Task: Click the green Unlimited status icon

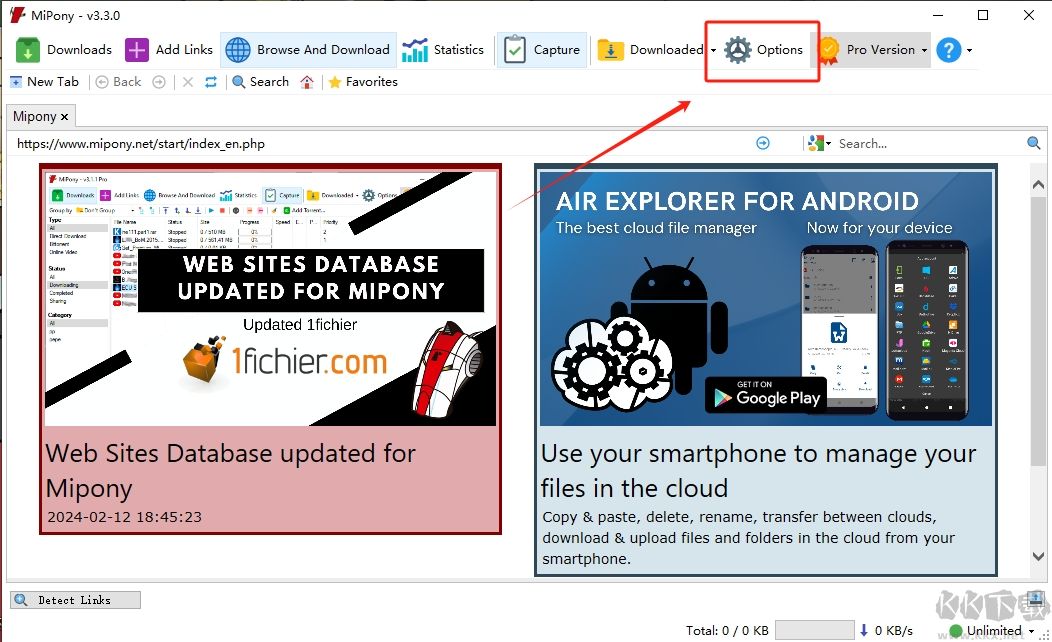Action: coord(956,631)
